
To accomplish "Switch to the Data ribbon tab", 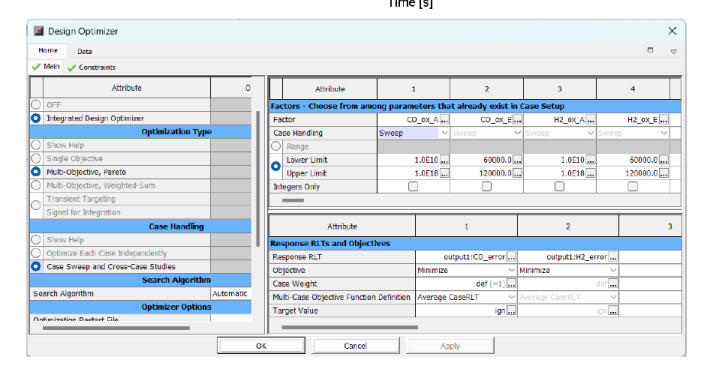I will [84, 52].
